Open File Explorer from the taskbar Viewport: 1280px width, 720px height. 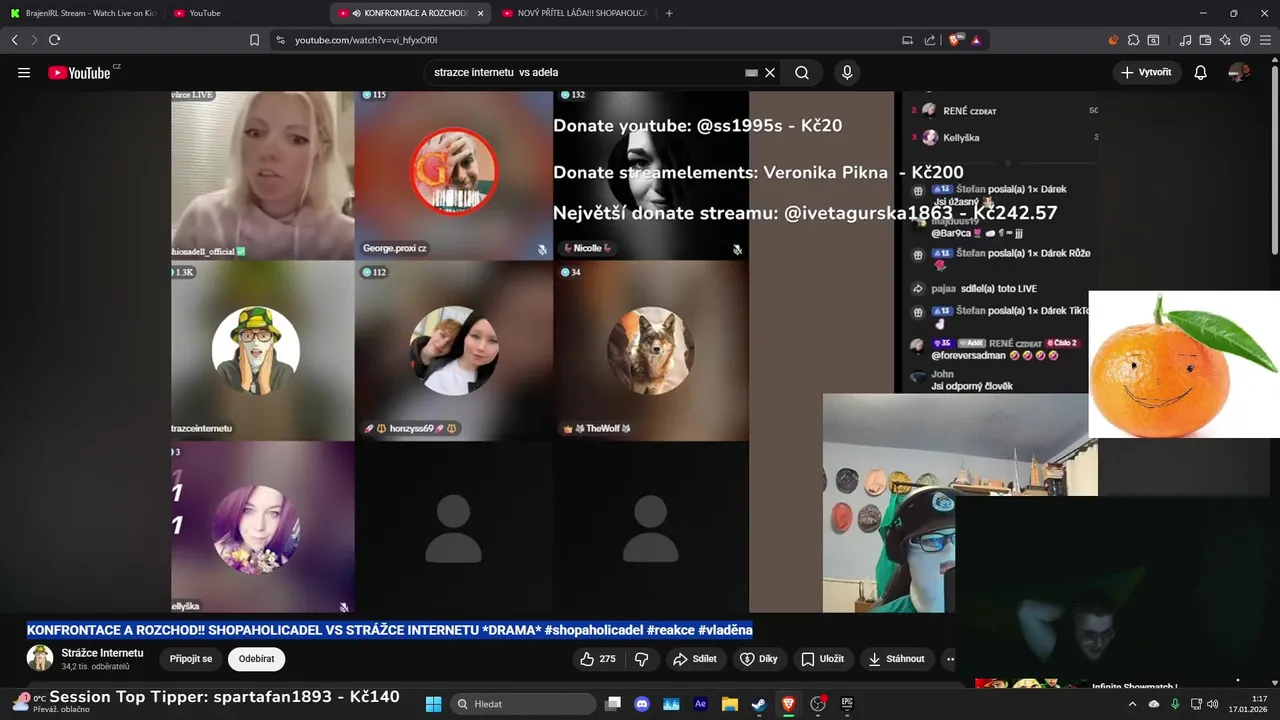pyautogui.click(x=730, y=704)
